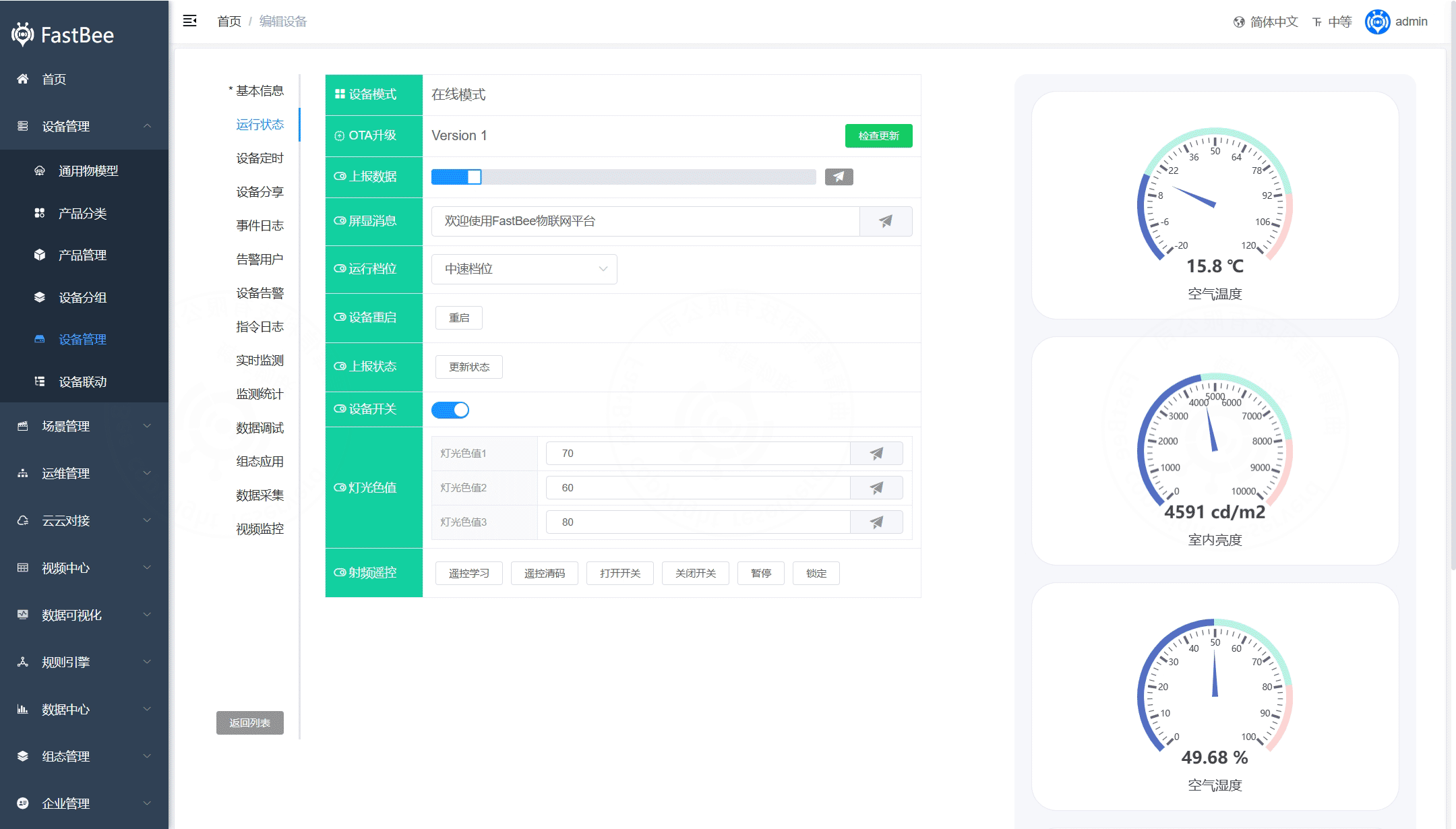Expand the 数据中心 menu chevron
Viewport: 1456px width, 829px height.
(147, 709)
